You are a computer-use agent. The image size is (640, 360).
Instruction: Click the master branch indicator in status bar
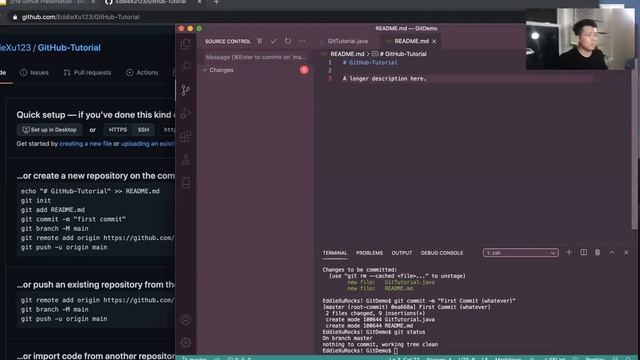[194, 358]
